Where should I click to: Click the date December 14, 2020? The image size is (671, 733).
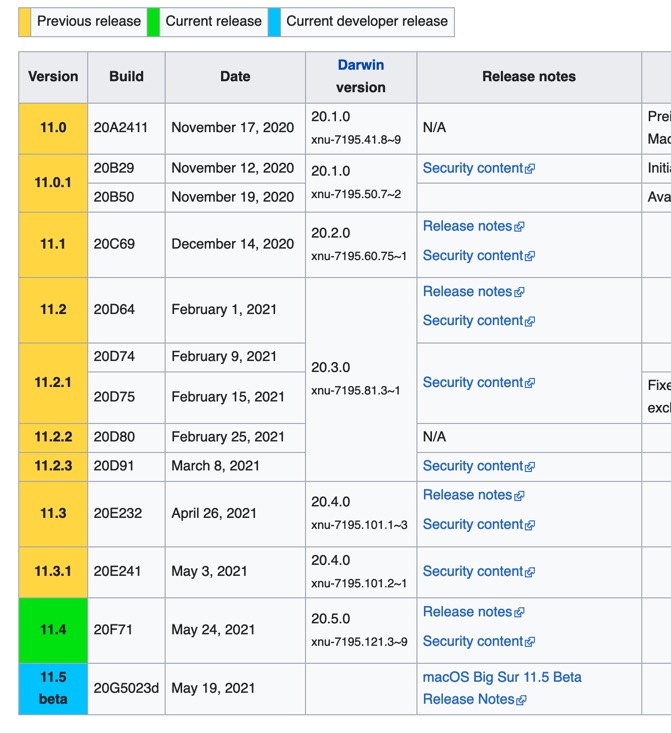pyautogui.click(x=232, y=244)
